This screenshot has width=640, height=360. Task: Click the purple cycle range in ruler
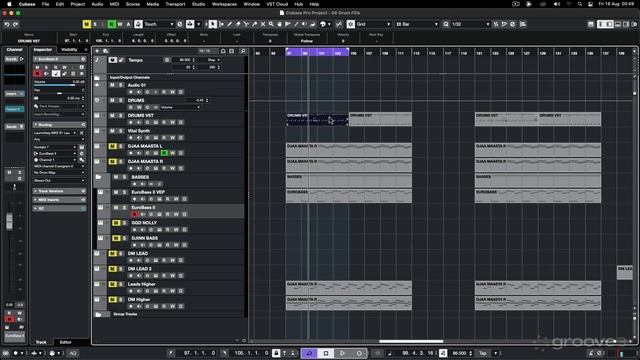(317, 52)
